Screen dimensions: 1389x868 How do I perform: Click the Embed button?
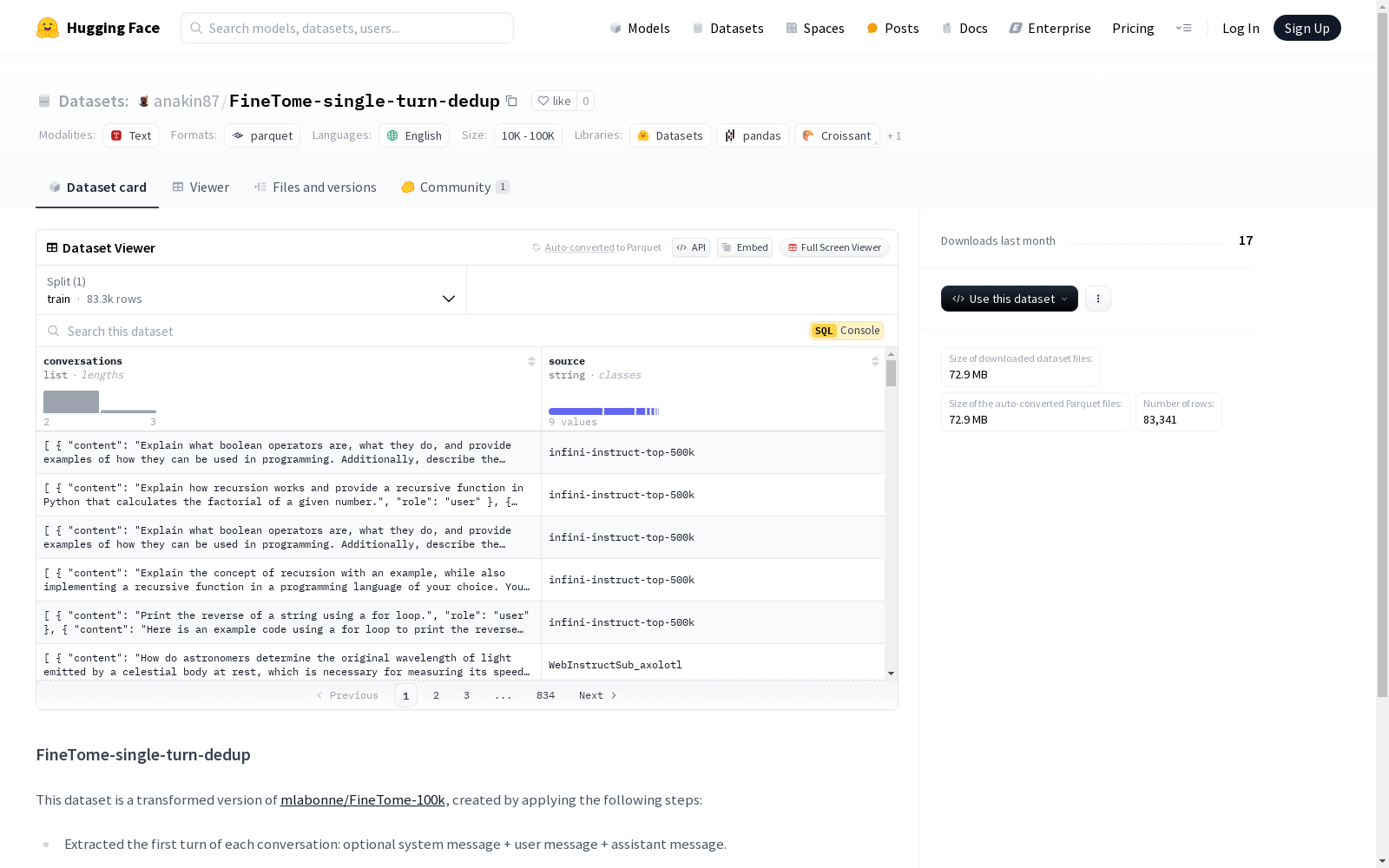[x=745, y=247]
